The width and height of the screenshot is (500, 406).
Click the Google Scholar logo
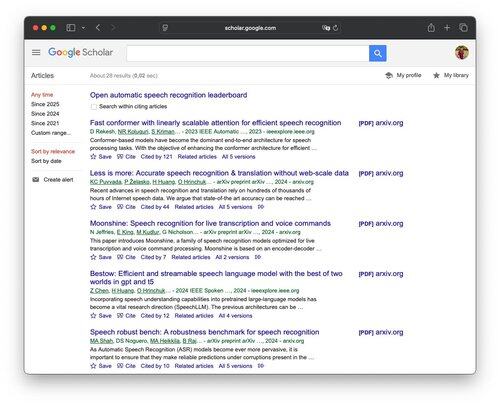pos(80,52)
